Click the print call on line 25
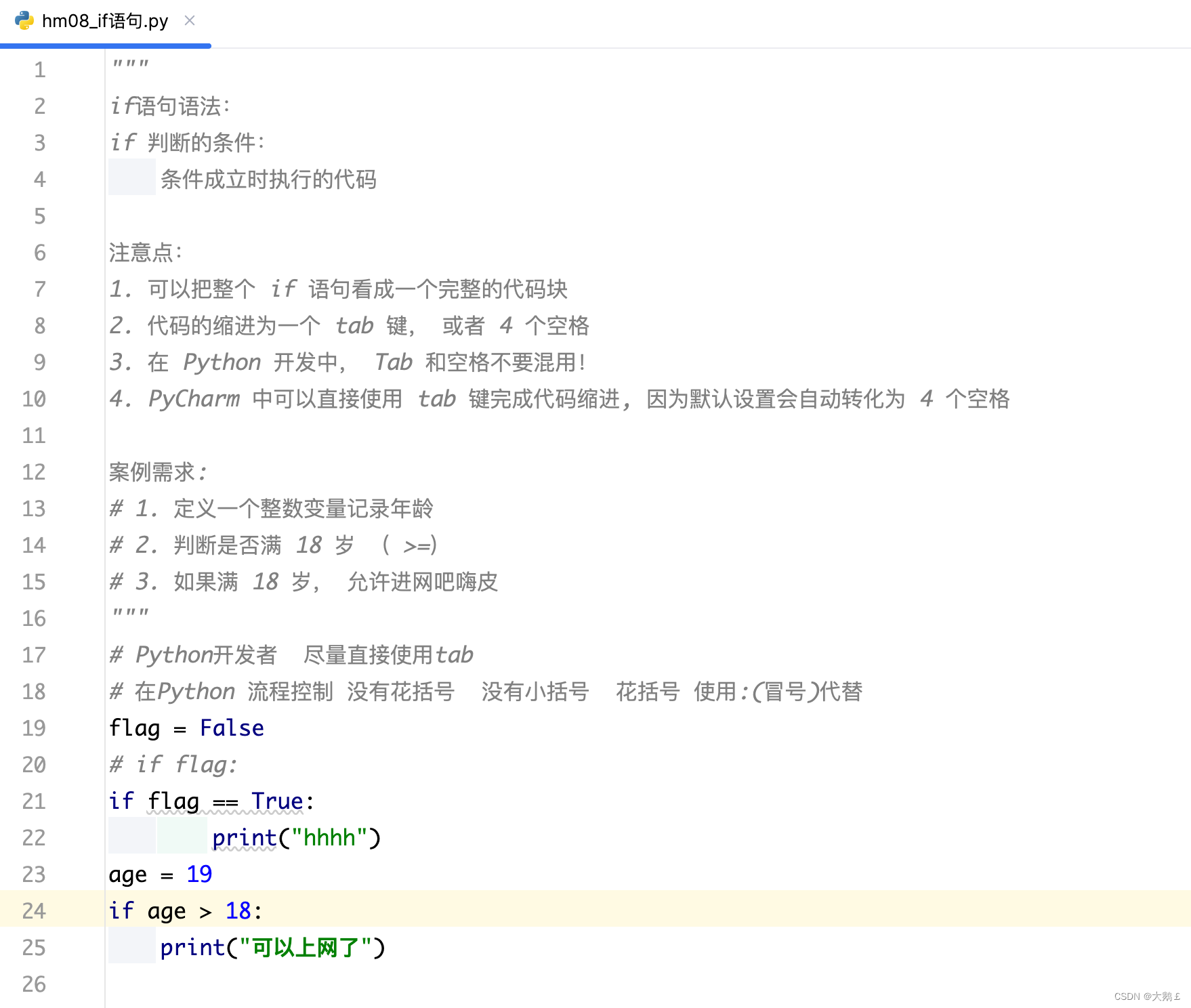The image size is (1191, 1008). click(194, 948)
